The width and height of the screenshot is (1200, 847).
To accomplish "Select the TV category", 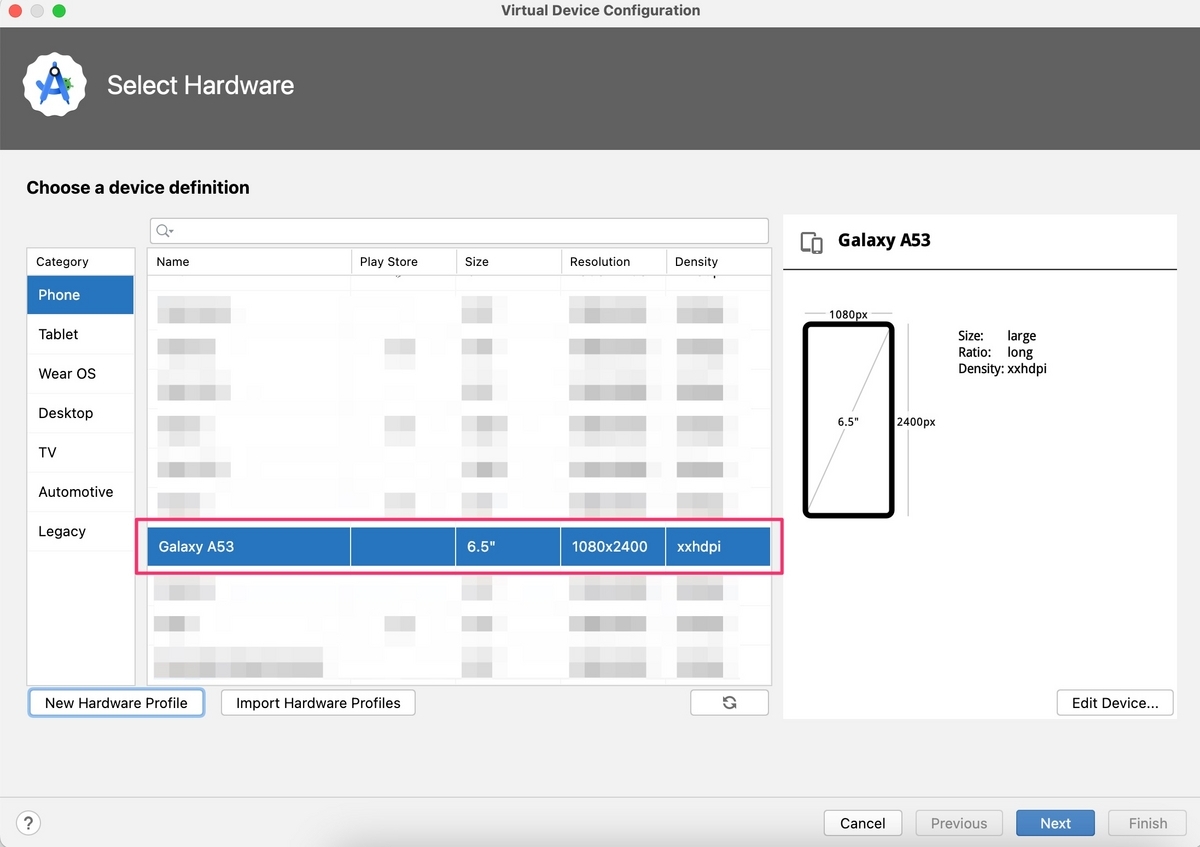I will (x=81, y=452).
